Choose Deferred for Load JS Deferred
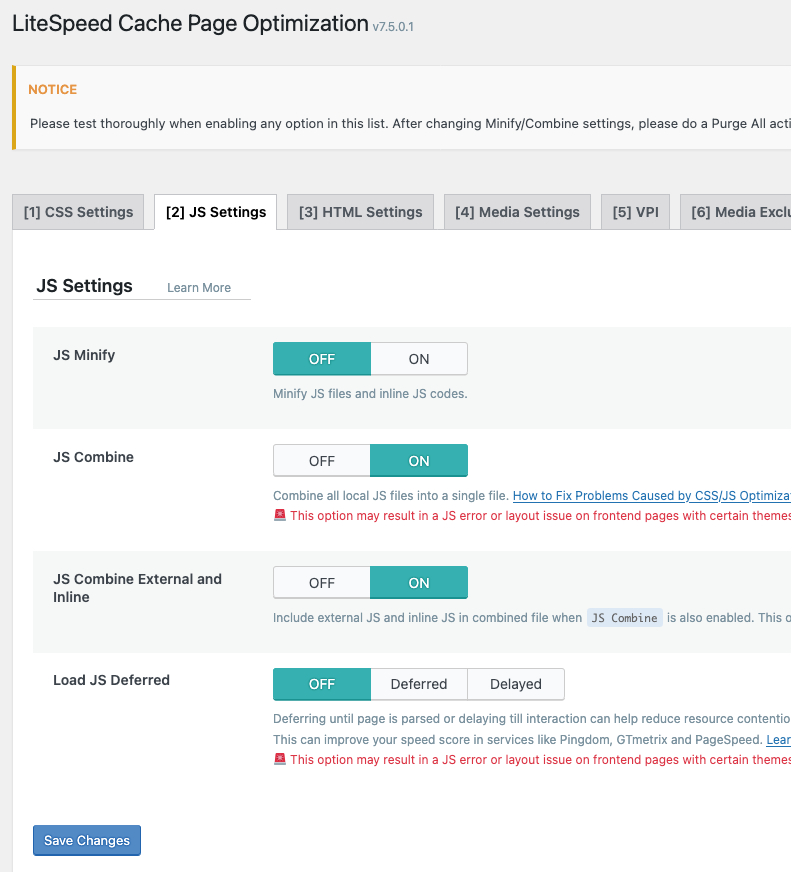 click(x=419, y=684)
